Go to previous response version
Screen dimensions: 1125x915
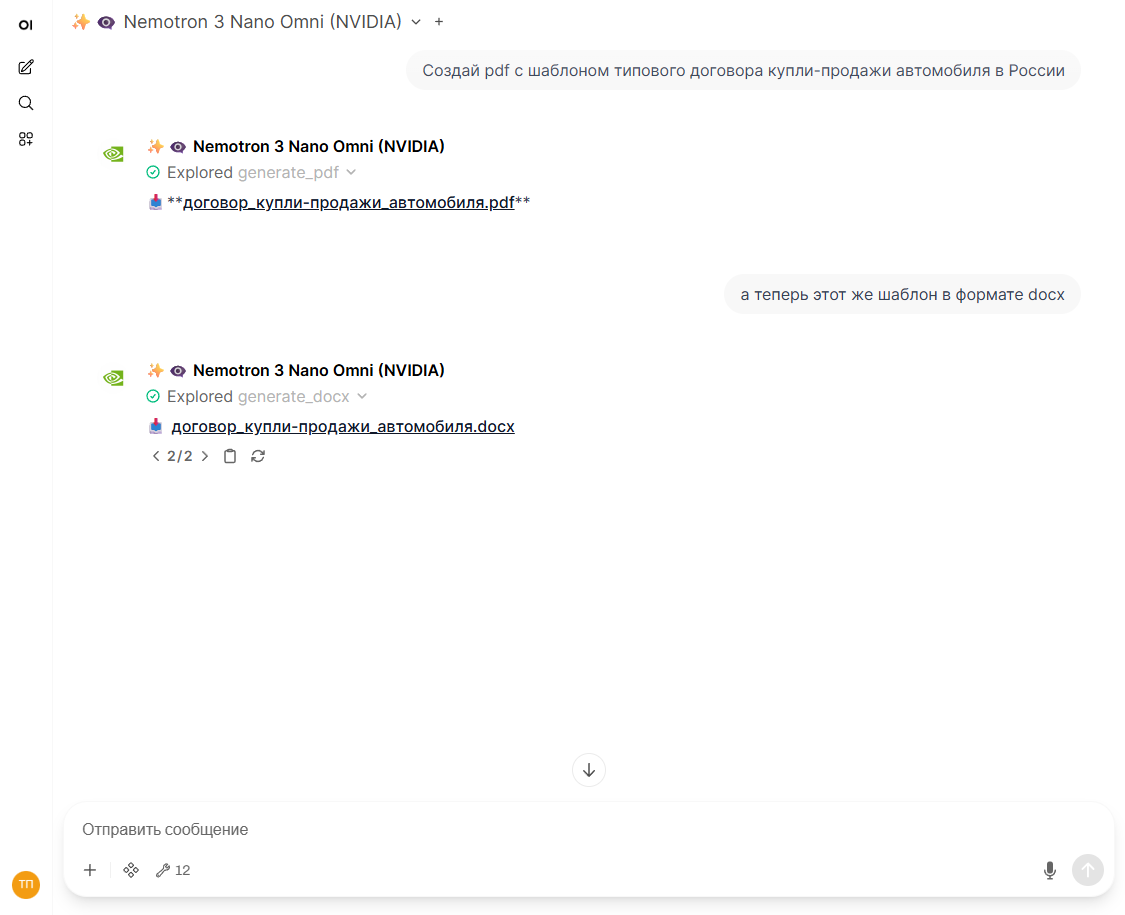[156, 456]
